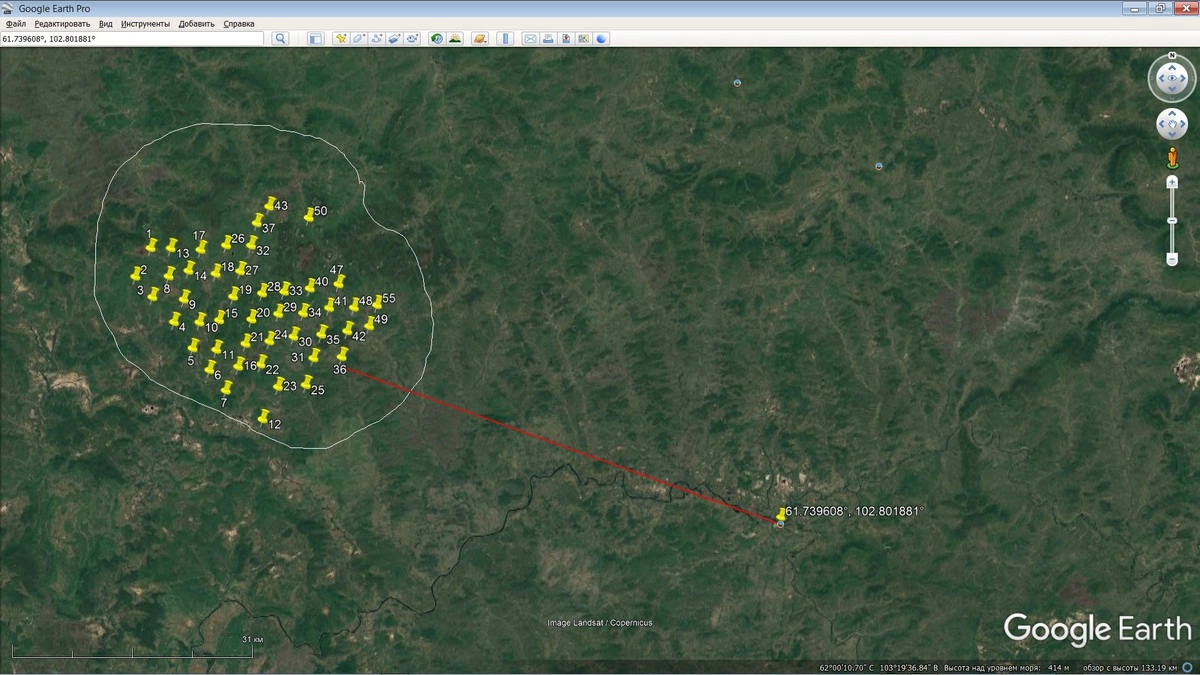Viewport: 1200px width, 675px height.
Task: Click the Print icon in the toolbar
Action: (548, 38)
